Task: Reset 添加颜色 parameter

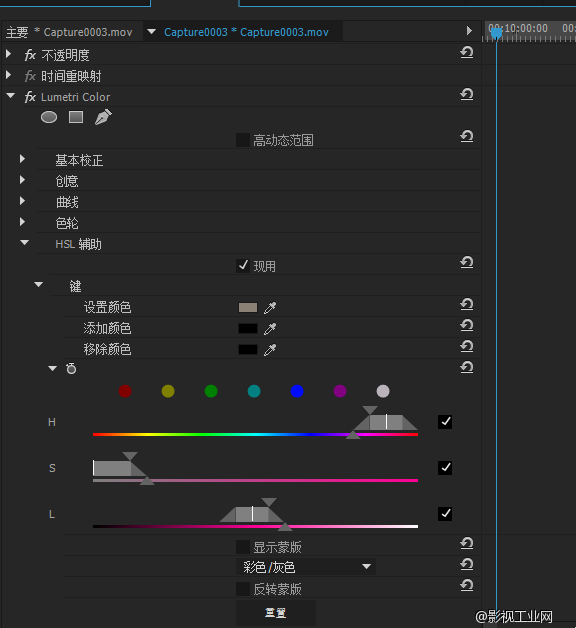Action: 467,325
